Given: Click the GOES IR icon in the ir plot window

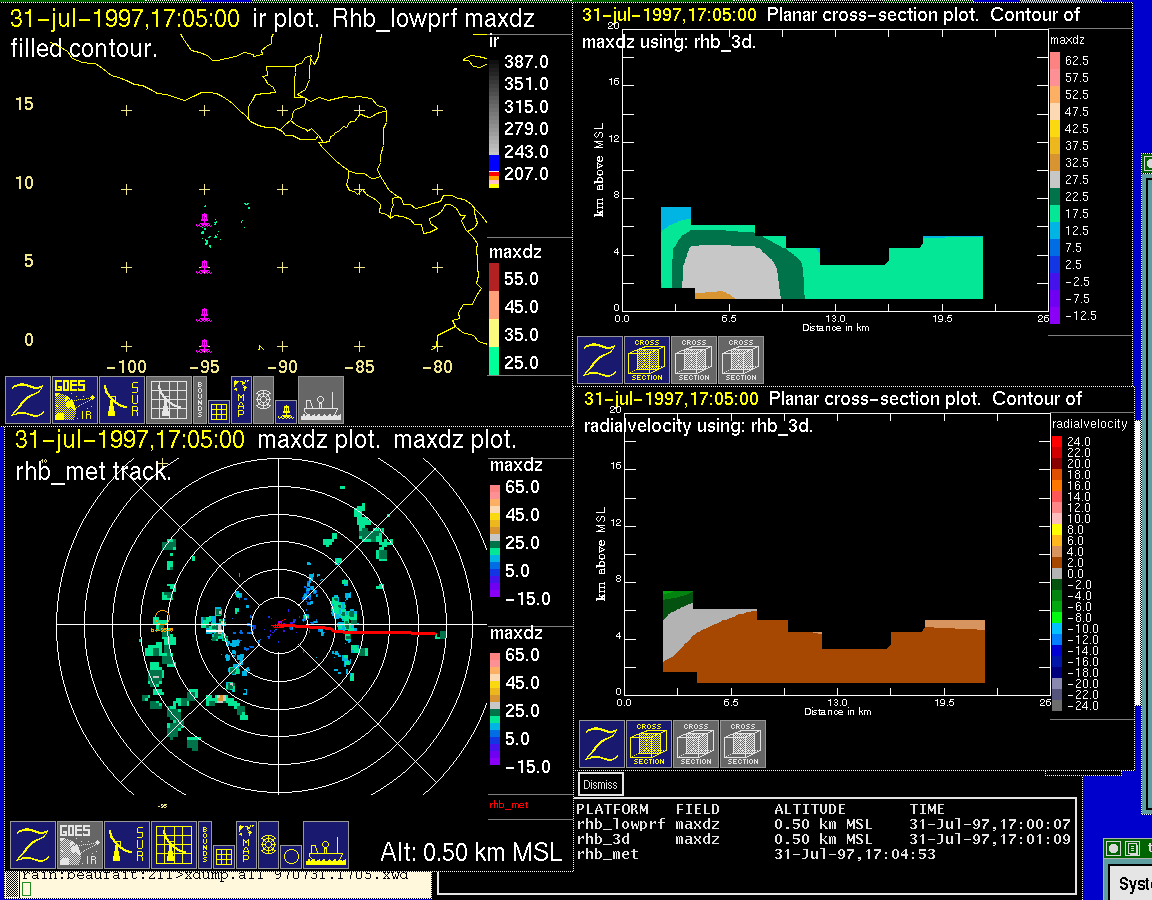Looking at the screenshot, I should pyautogui.click(x=76, y=399).
